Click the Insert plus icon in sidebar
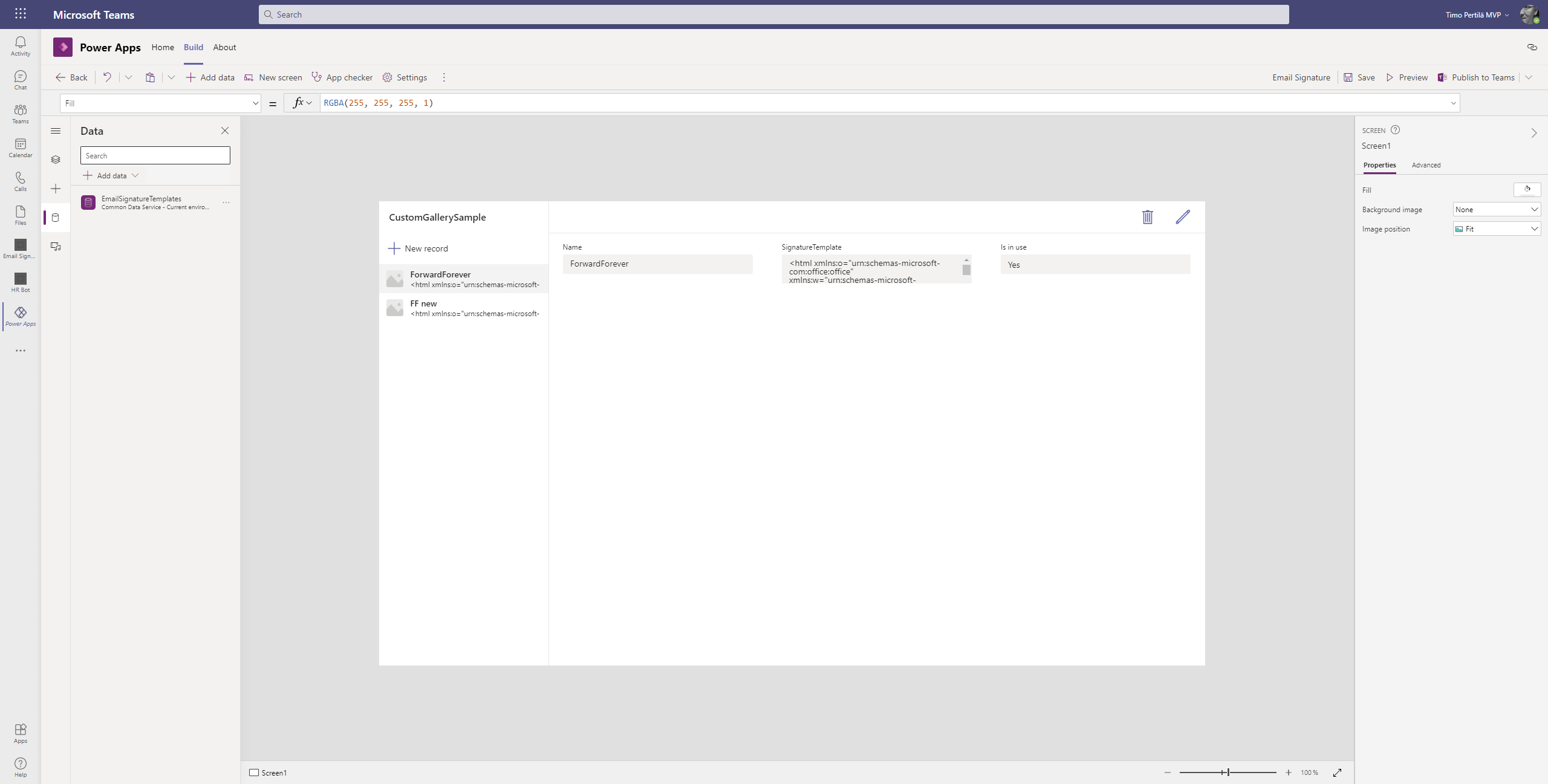1548x784 pixels. (56, 189)
